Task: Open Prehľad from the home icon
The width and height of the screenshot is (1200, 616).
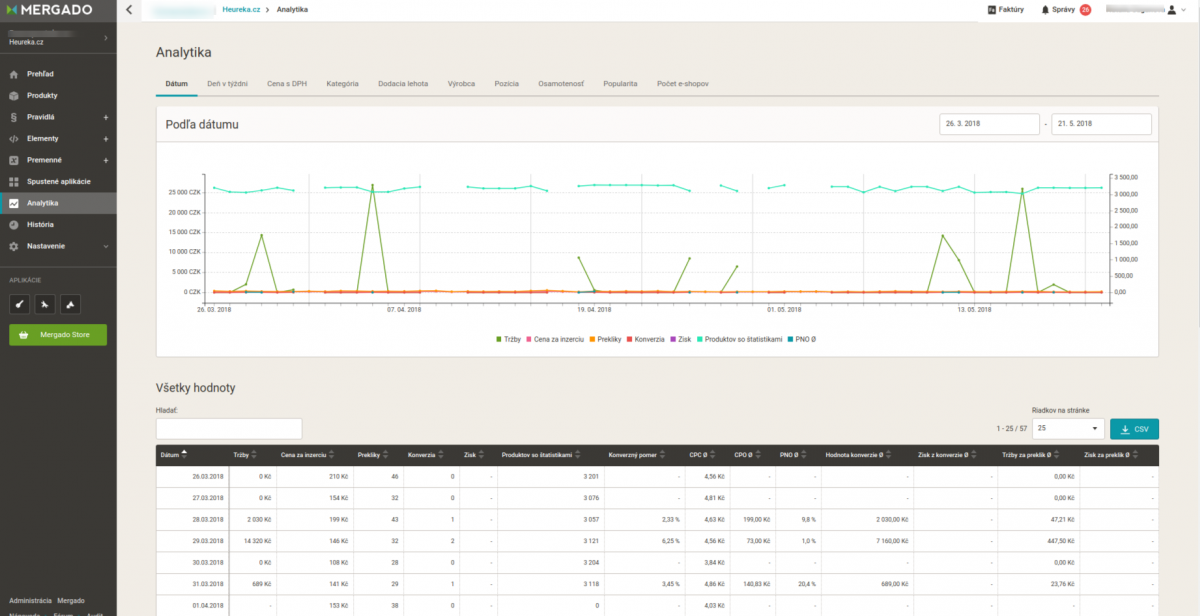Action: coord(14,74)
